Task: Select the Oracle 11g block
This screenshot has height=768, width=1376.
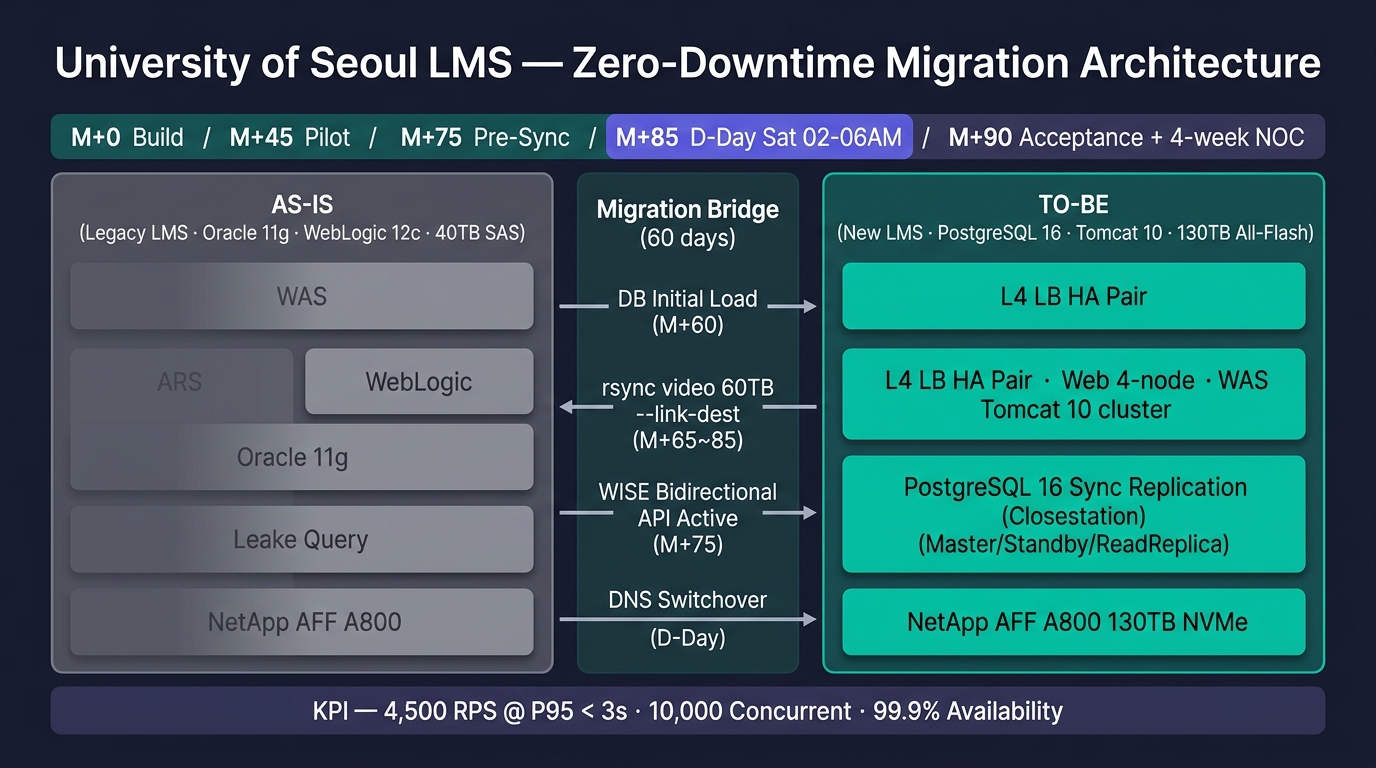Action: pyautogui.click(x=301, y=457)
